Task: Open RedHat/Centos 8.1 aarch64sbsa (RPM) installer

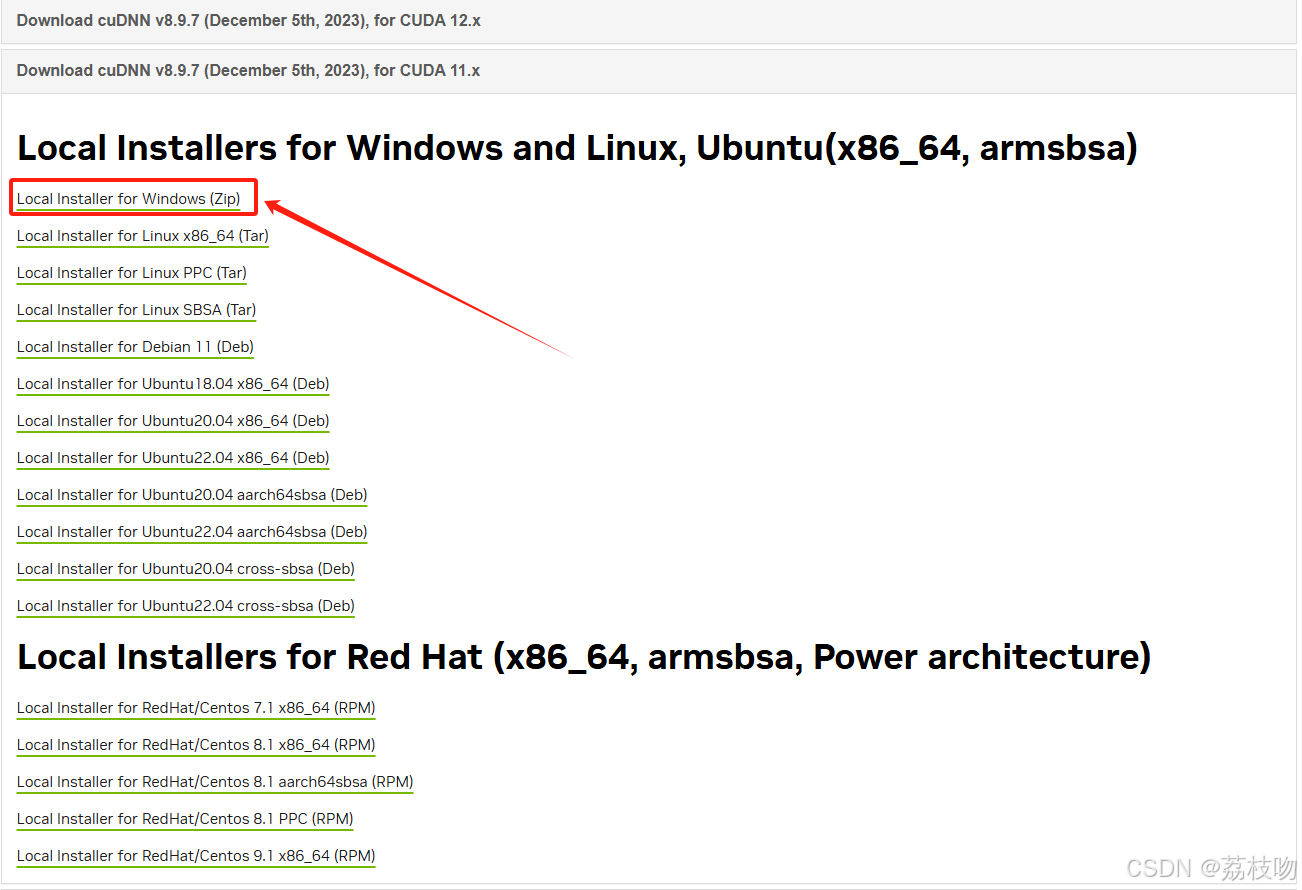Action: pyautogui.click(x=215, y=782)
